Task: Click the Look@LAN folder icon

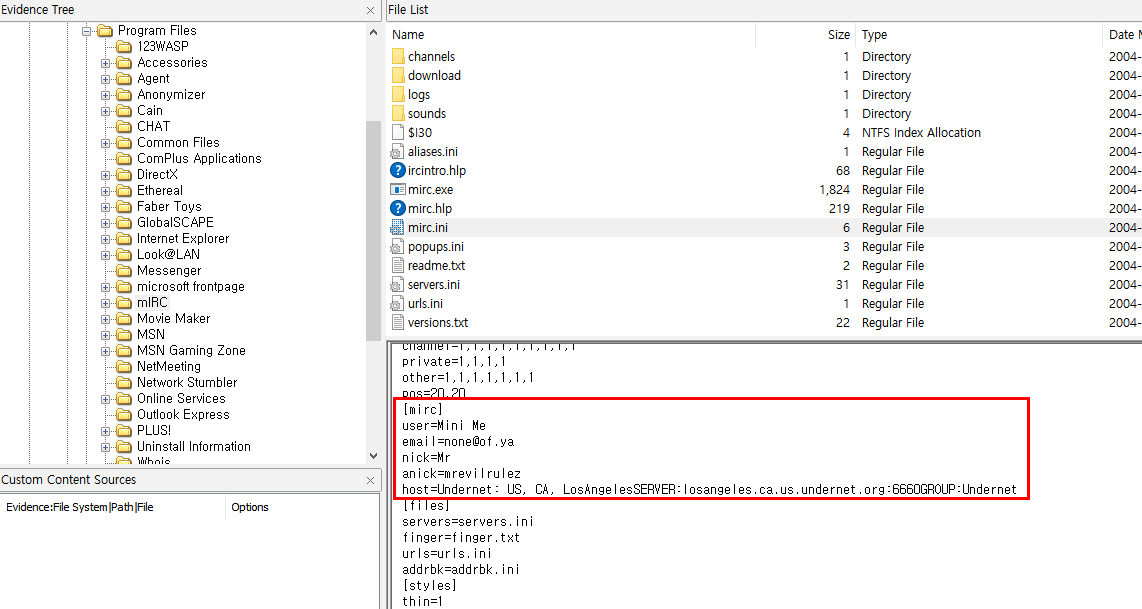Action: pos(125,255)
